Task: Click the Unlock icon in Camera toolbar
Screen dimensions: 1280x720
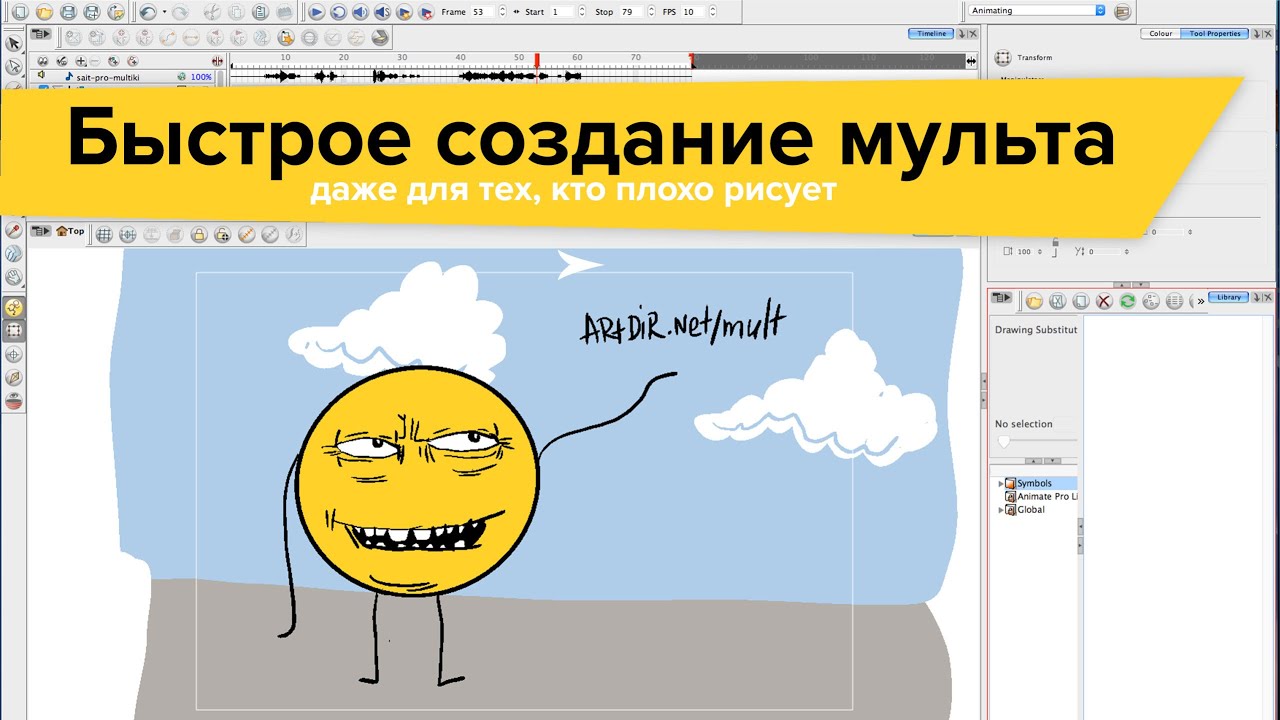Action: (x=222, y=235)
